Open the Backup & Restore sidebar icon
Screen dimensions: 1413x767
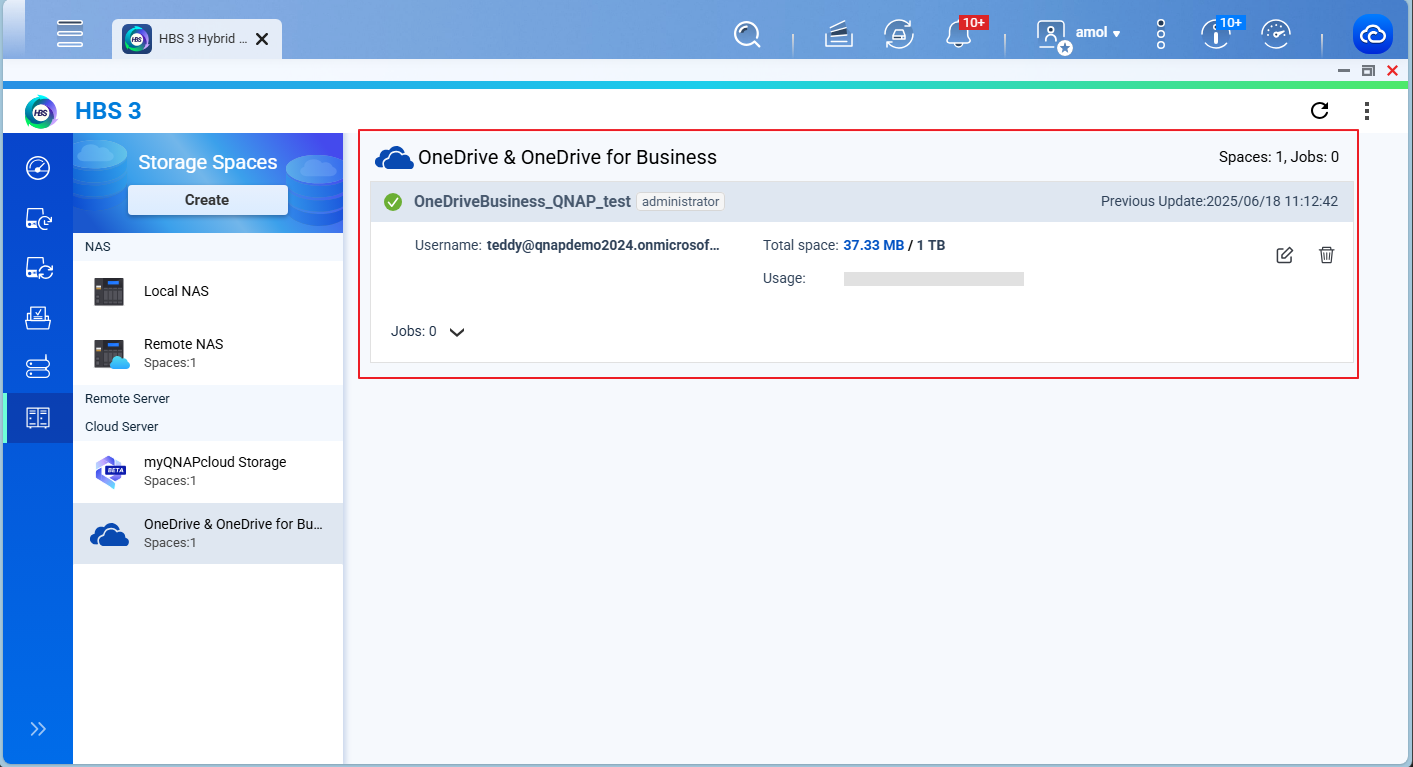(x=38, y=217)
